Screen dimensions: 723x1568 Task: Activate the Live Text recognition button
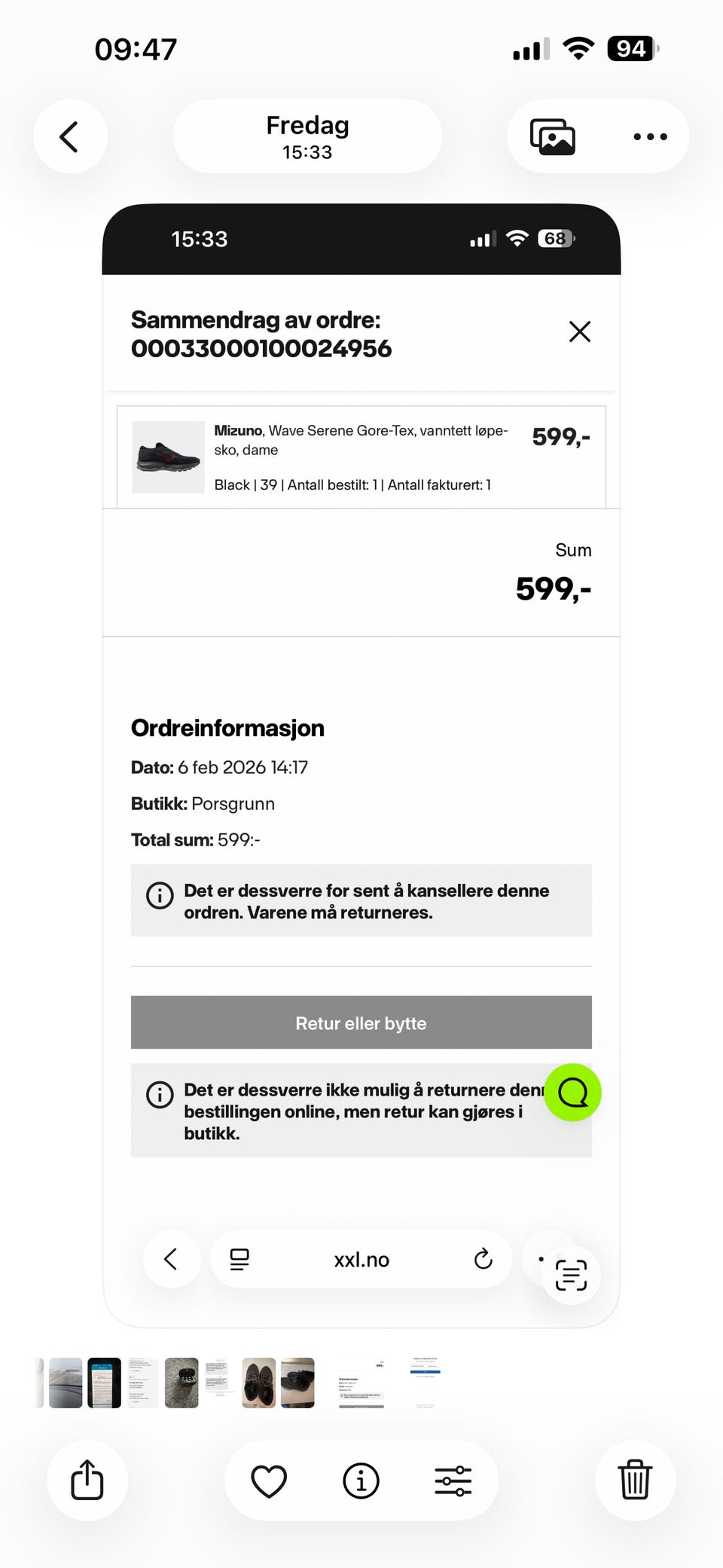click(x=570, y=1274)
